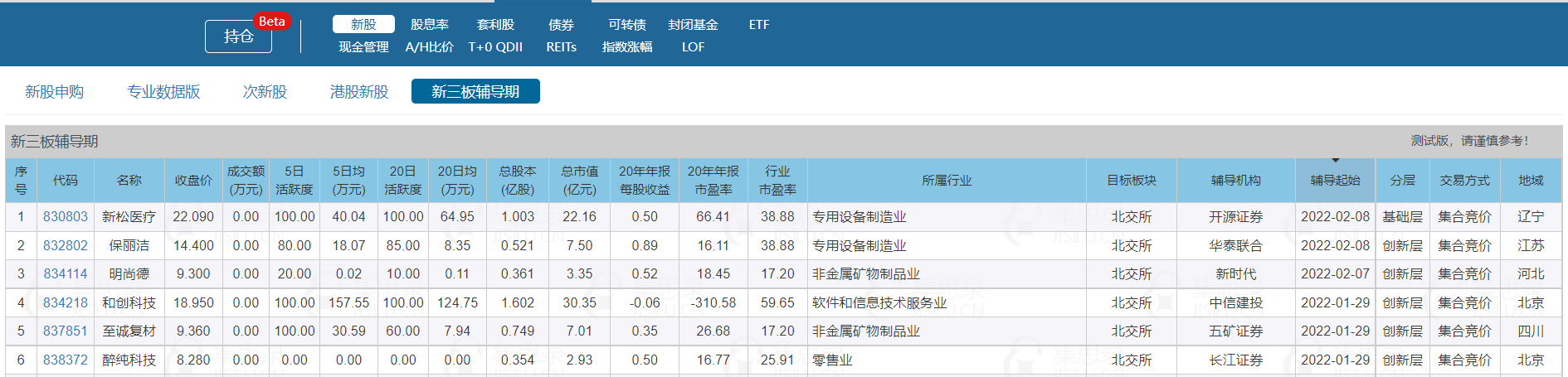
Task: Click the stock name 明尚德
Action: 129,274
